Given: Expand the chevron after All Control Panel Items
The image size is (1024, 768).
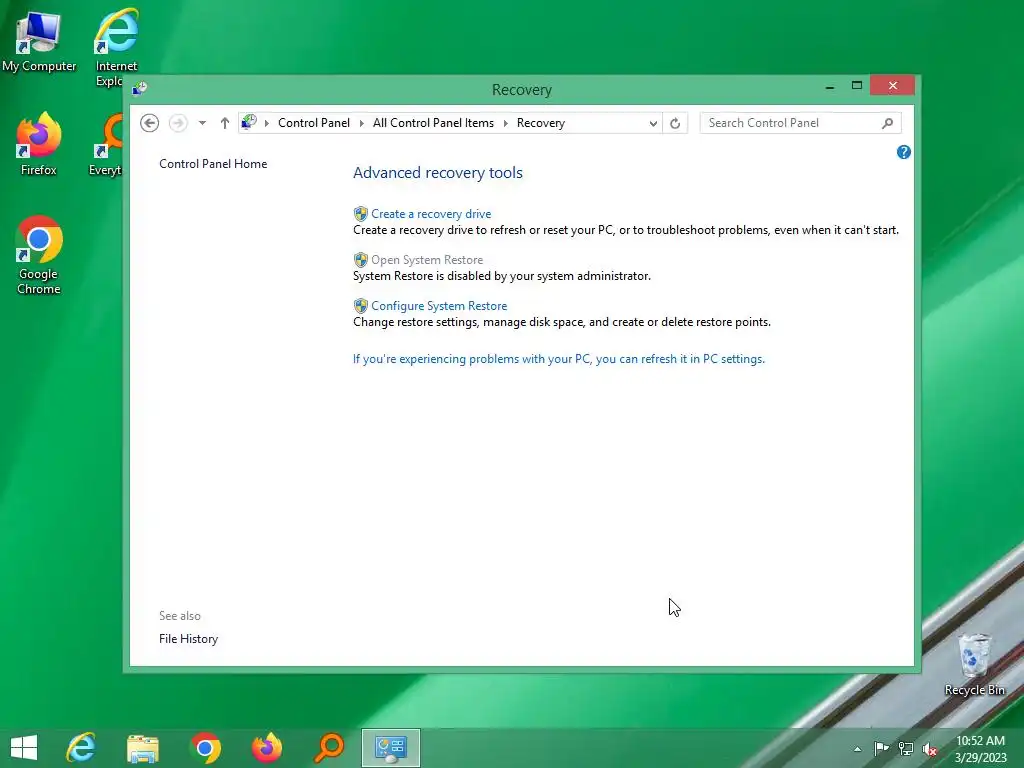Looking at the screenshot, I should 505,123.
